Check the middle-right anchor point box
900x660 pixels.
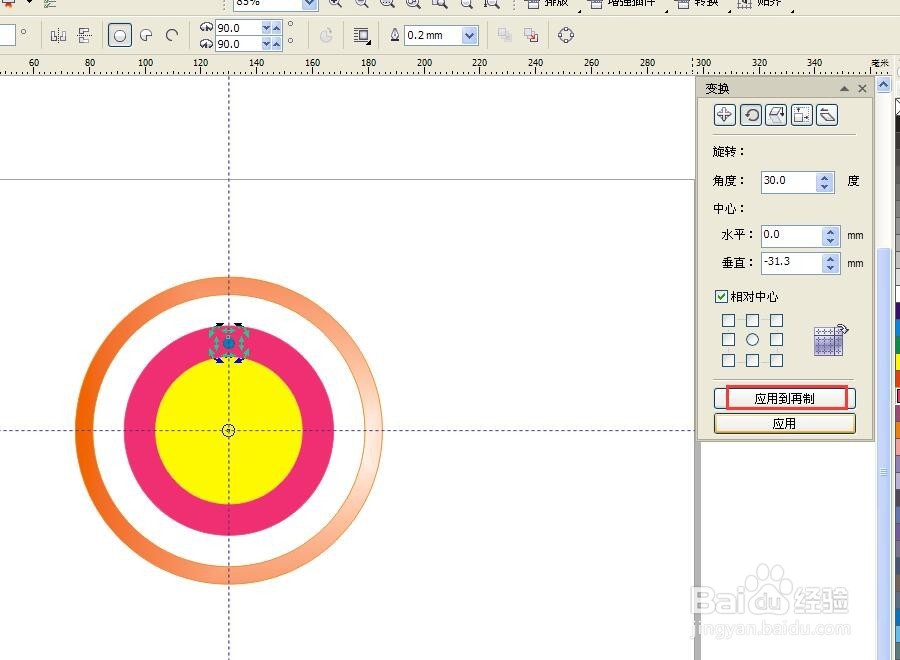pos(777,340)
